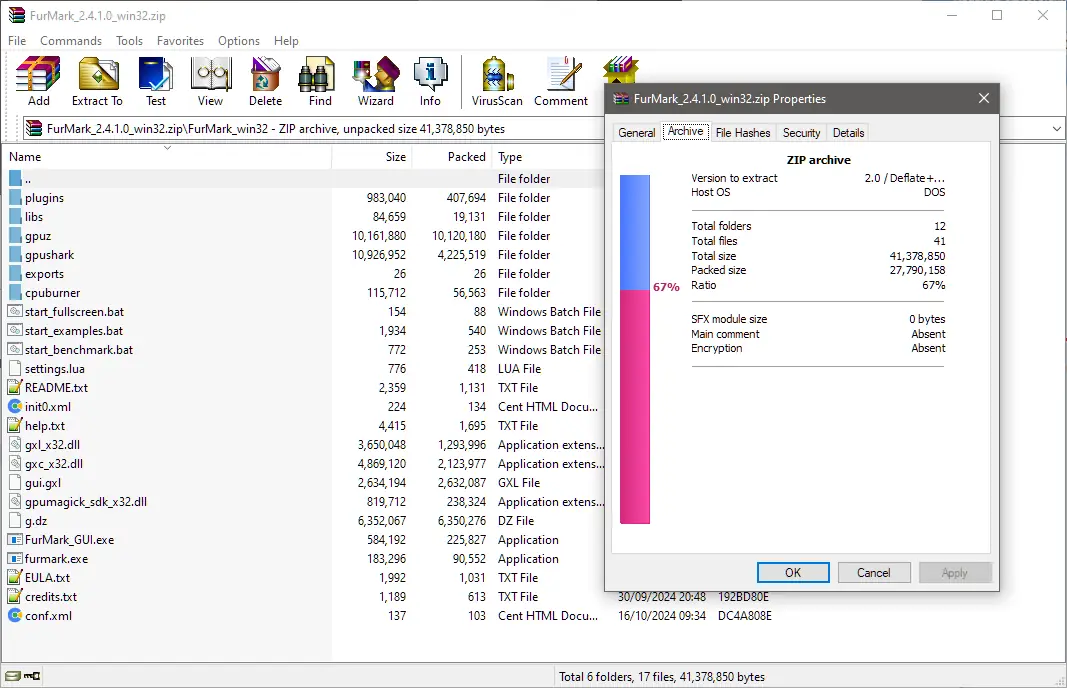Click the README.txt file icon
This screenshot has height=688, width=1067.
click(15, 388)
